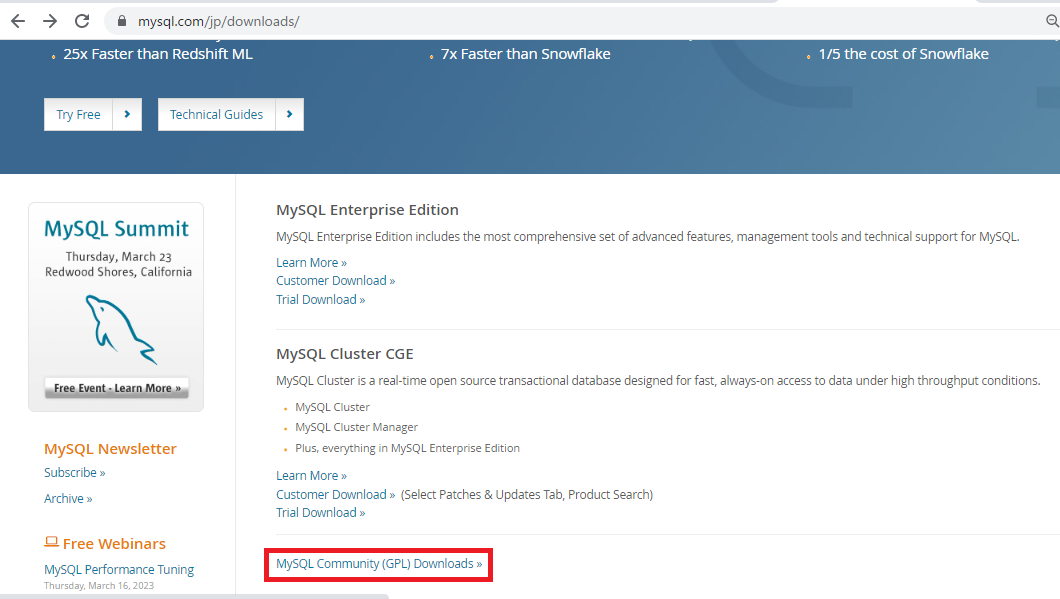Go forward to the next page
1060x599 pixels.
coord(50,21)
